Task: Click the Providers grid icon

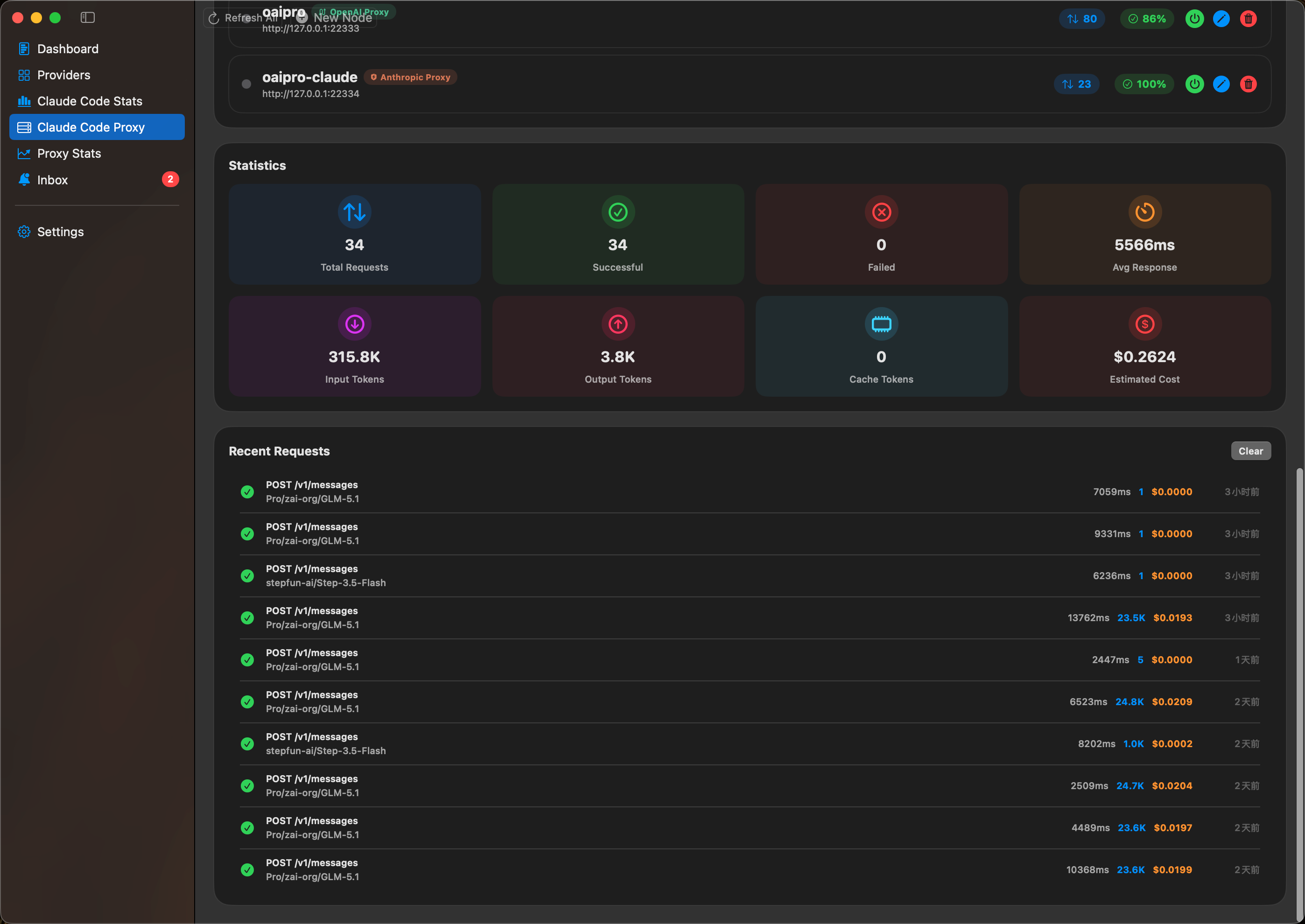Action: 23,75
